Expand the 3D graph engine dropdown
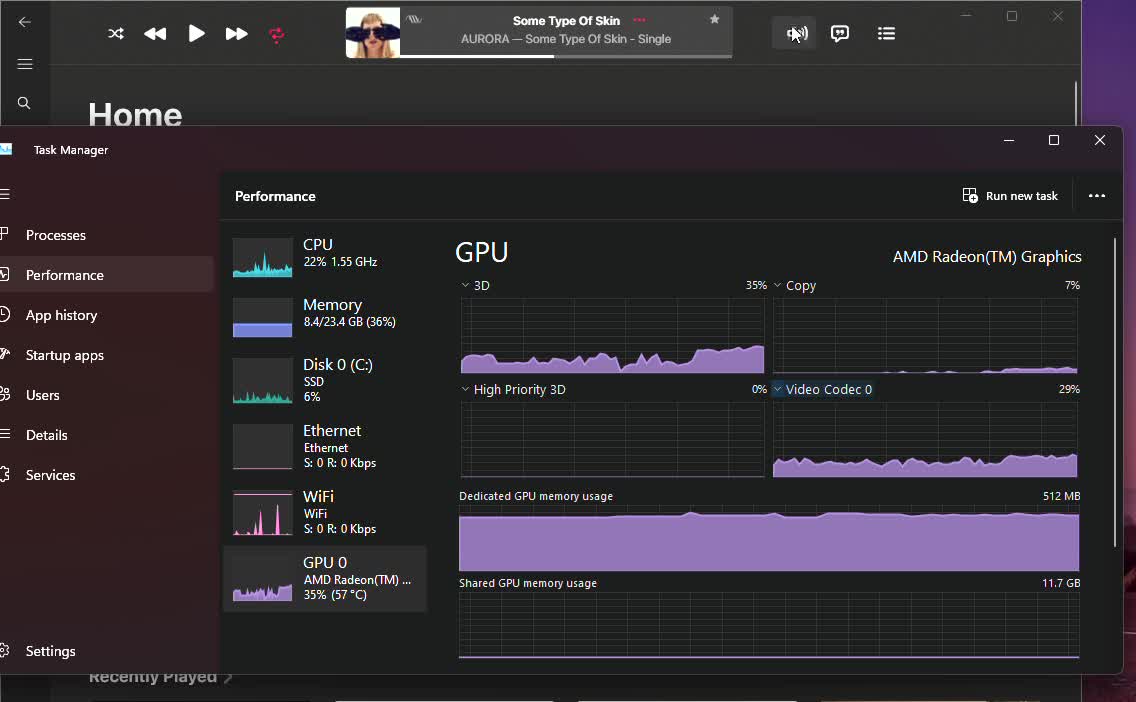This screenshot has height=702, width=1136. point(466,285)
